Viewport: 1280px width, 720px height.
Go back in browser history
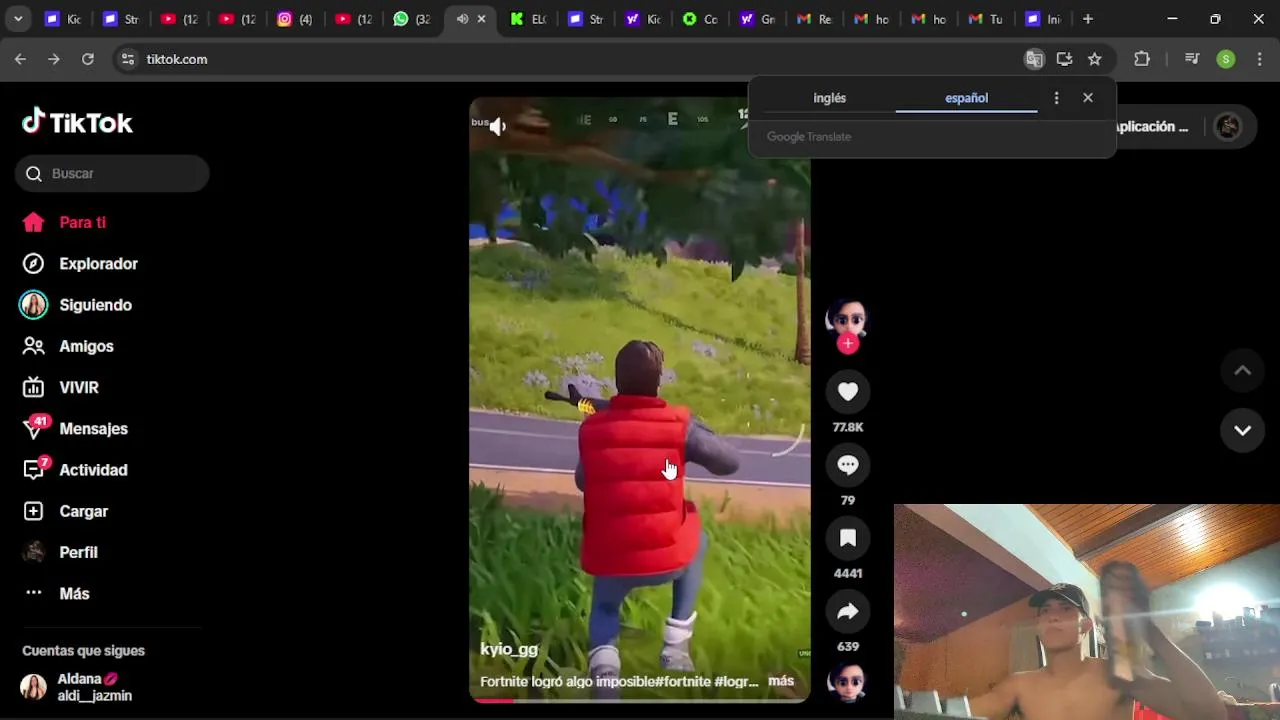point(20,59)
